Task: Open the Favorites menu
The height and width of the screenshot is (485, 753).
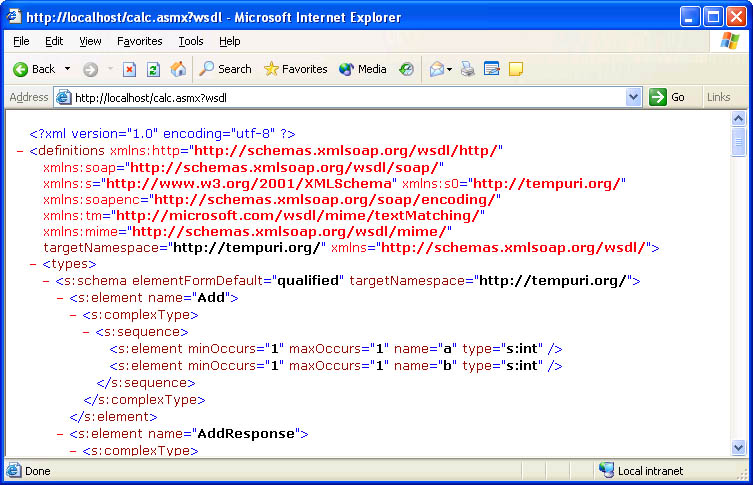Action: [x=140, y=41]
